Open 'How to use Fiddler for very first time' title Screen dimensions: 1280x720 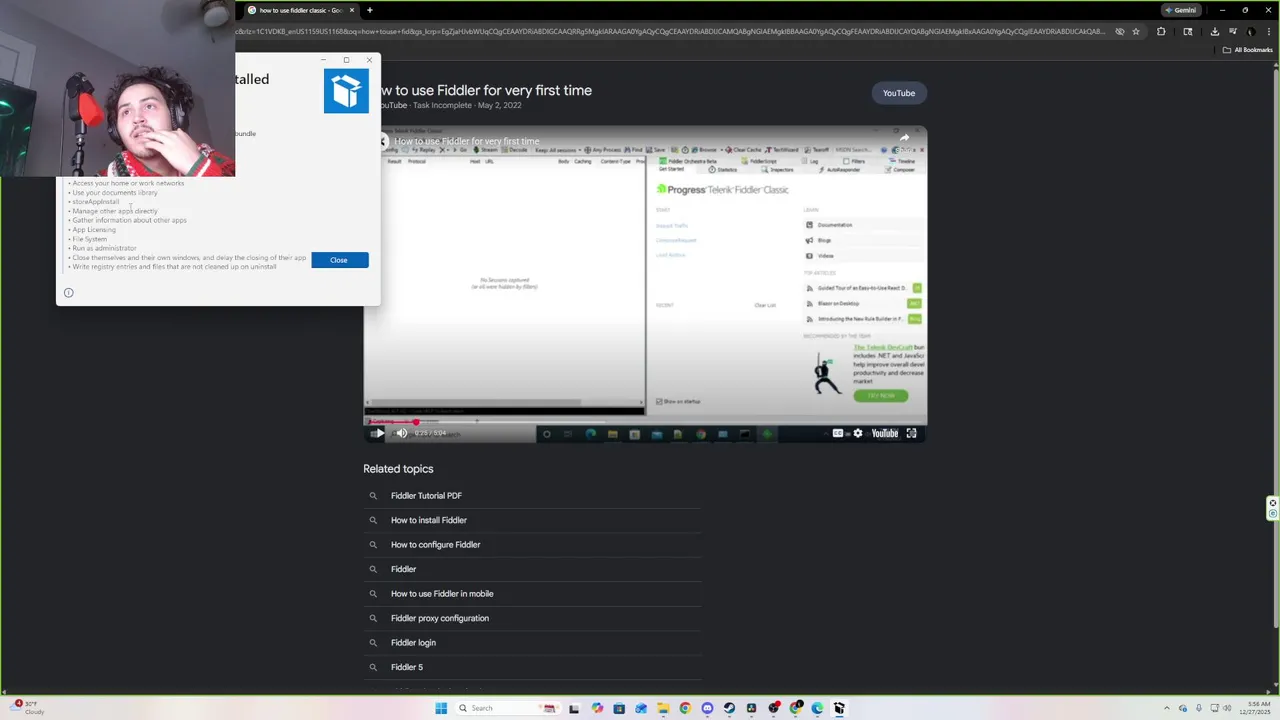point(478,90)
